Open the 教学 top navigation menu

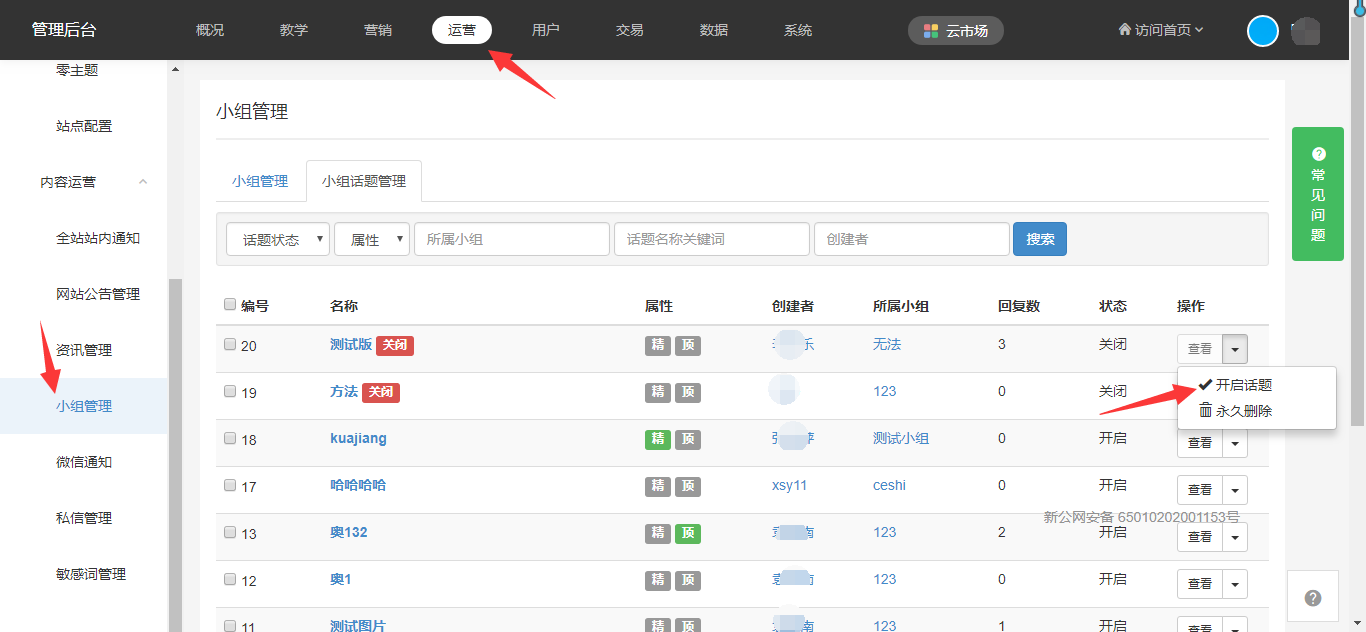294,30
